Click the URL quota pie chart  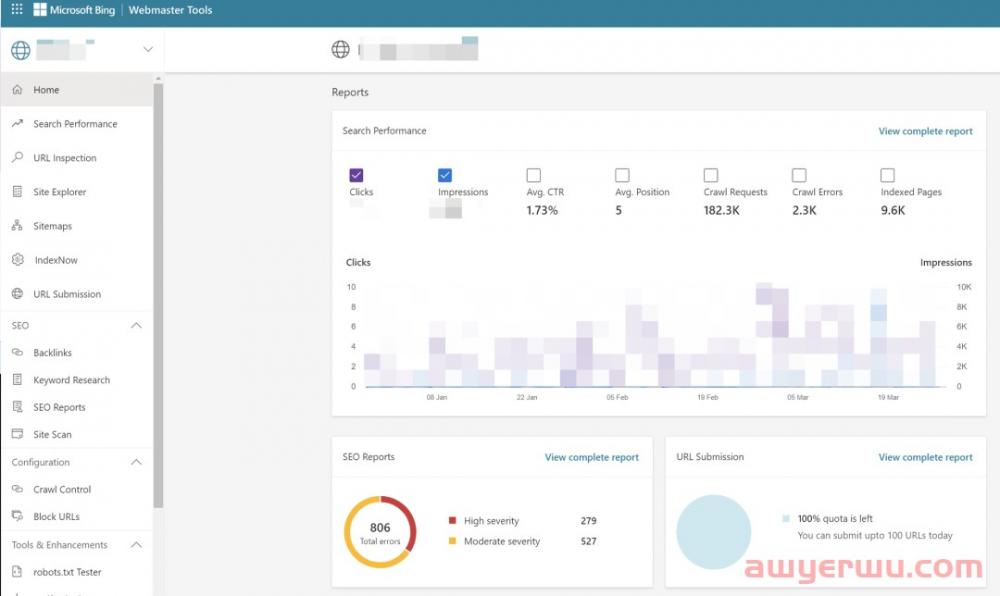click(x=714, y=532)
